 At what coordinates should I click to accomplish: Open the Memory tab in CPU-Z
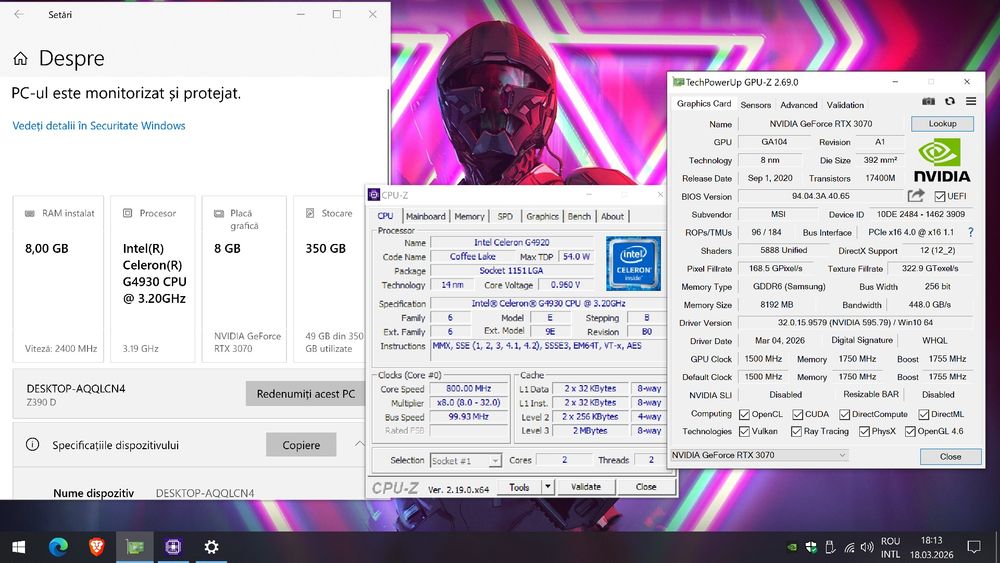469,216
